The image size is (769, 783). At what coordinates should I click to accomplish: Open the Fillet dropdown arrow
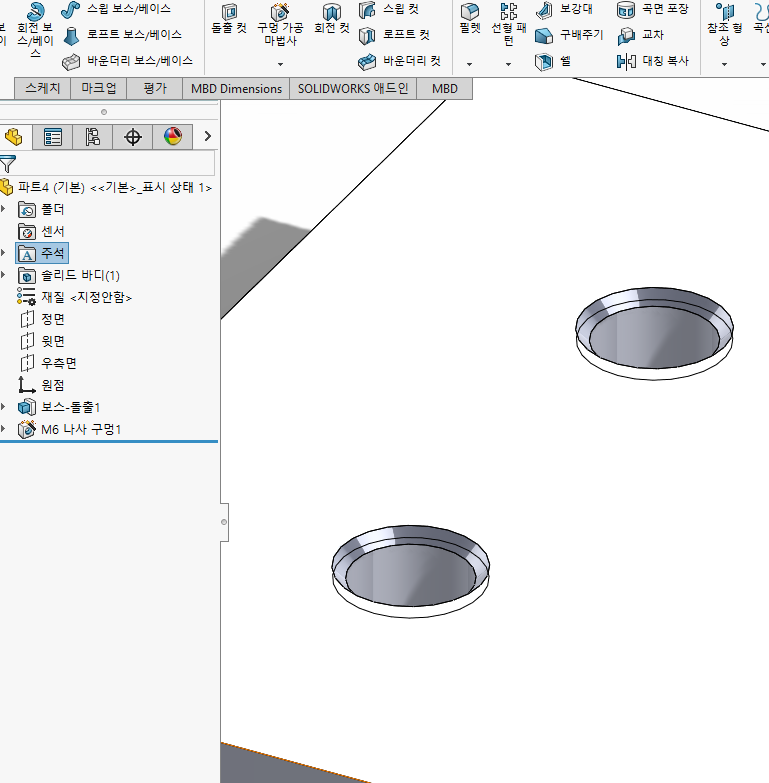pos(469,64)
